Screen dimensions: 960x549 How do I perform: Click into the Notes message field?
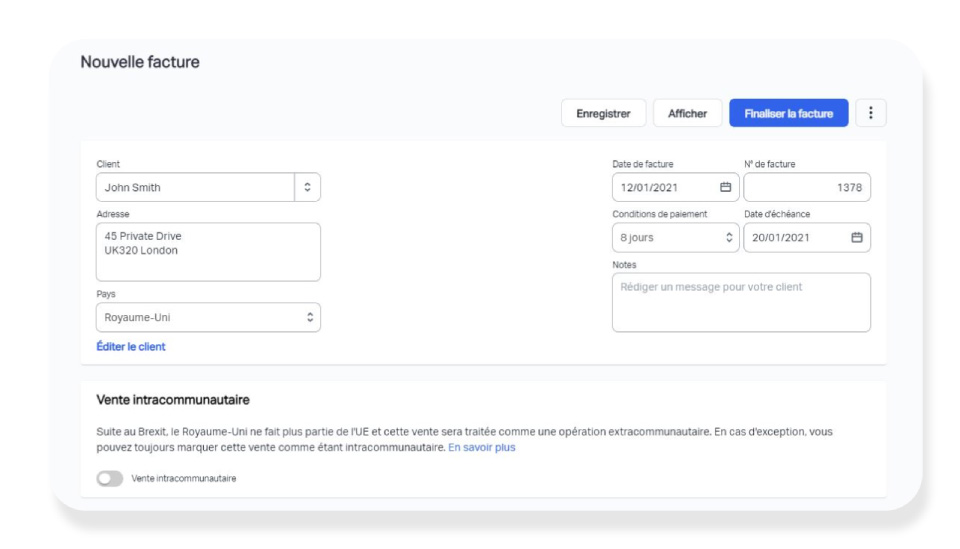click(741, 302)
